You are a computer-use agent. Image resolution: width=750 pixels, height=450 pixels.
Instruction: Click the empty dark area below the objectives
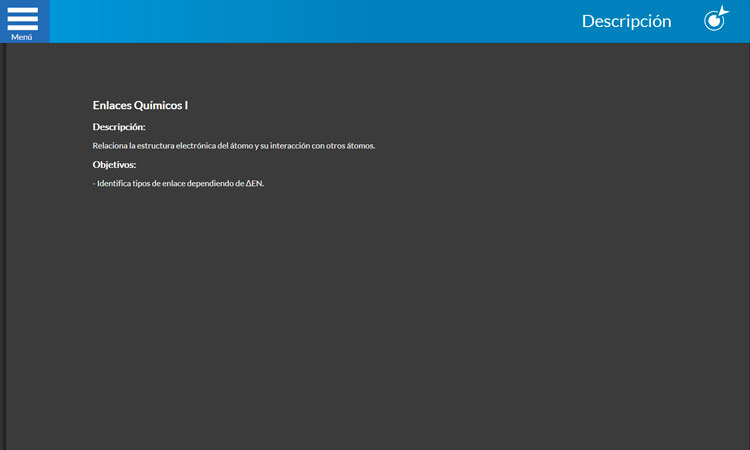(375, 320)
